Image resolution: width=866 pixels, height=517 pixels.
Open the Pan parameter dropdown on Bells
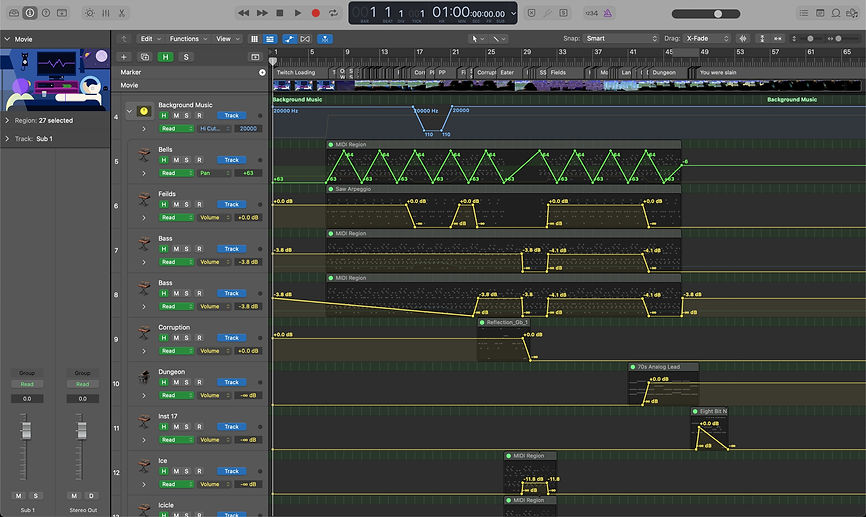pos(214,173)
